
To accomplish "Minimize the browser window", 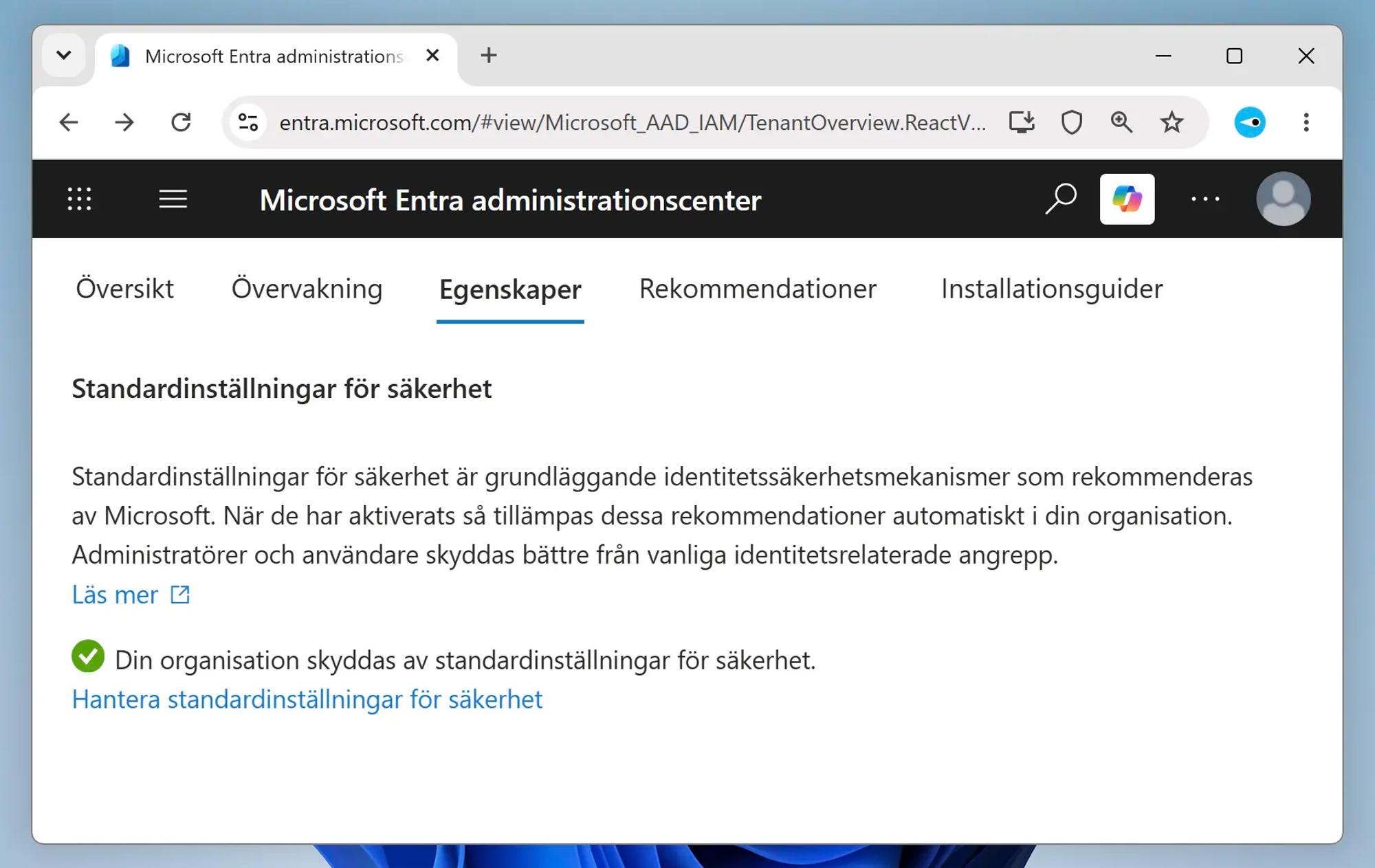I will 1163,56.
